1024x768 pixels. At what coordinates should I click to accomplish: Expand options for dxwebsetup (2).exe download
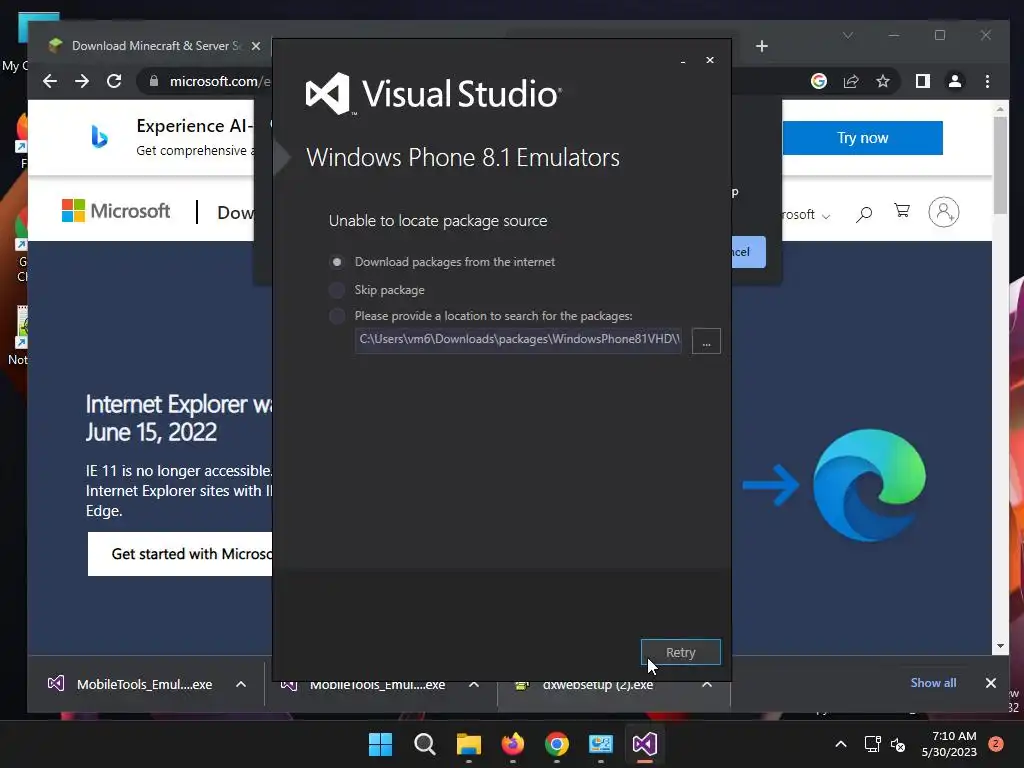[x=707, y=684]
